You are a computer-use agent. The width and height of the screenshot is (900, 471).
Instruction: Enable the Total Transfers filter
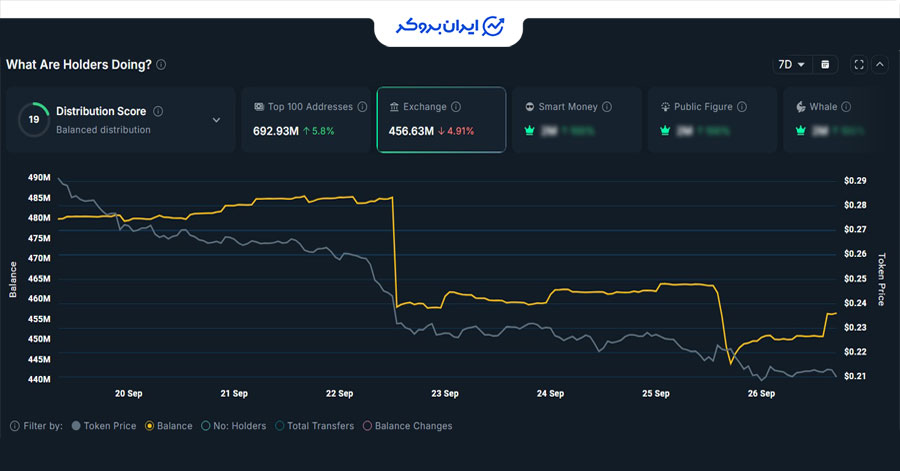tap(314, 426)
